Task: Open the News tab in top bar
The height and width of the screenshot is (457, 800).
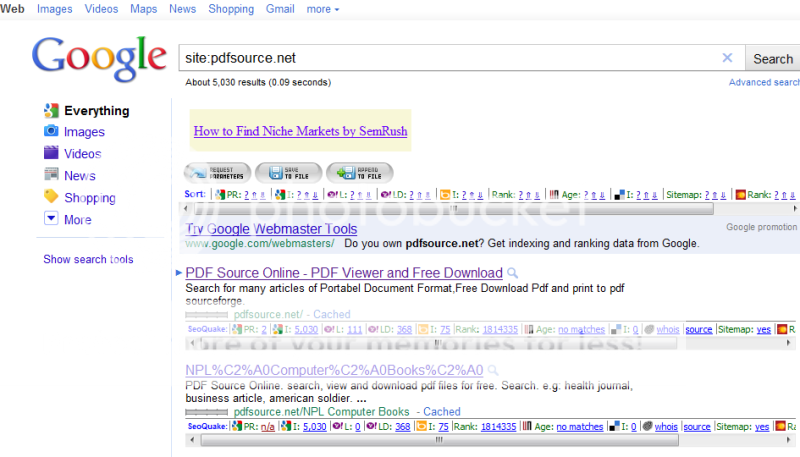Action: tap(183, 9)
